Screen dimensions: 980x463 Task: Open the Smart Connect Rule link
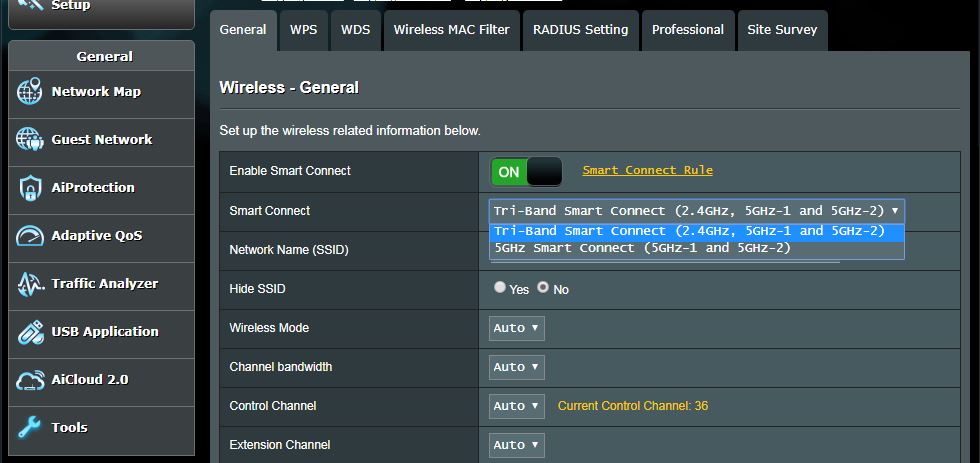(x=648, y=170)
